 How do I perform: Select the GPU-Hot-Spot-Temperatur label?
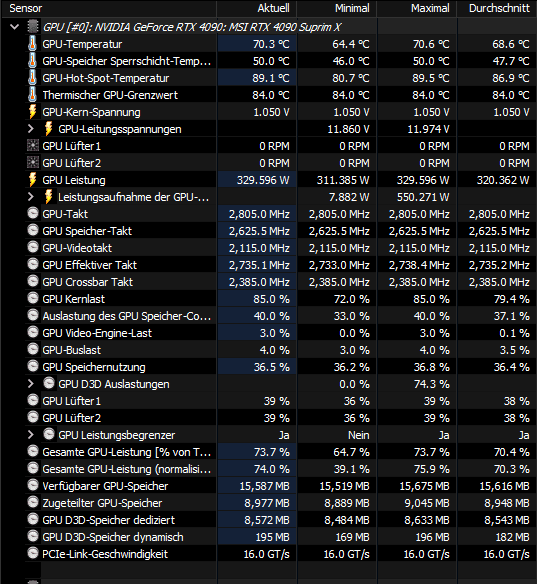106,78
